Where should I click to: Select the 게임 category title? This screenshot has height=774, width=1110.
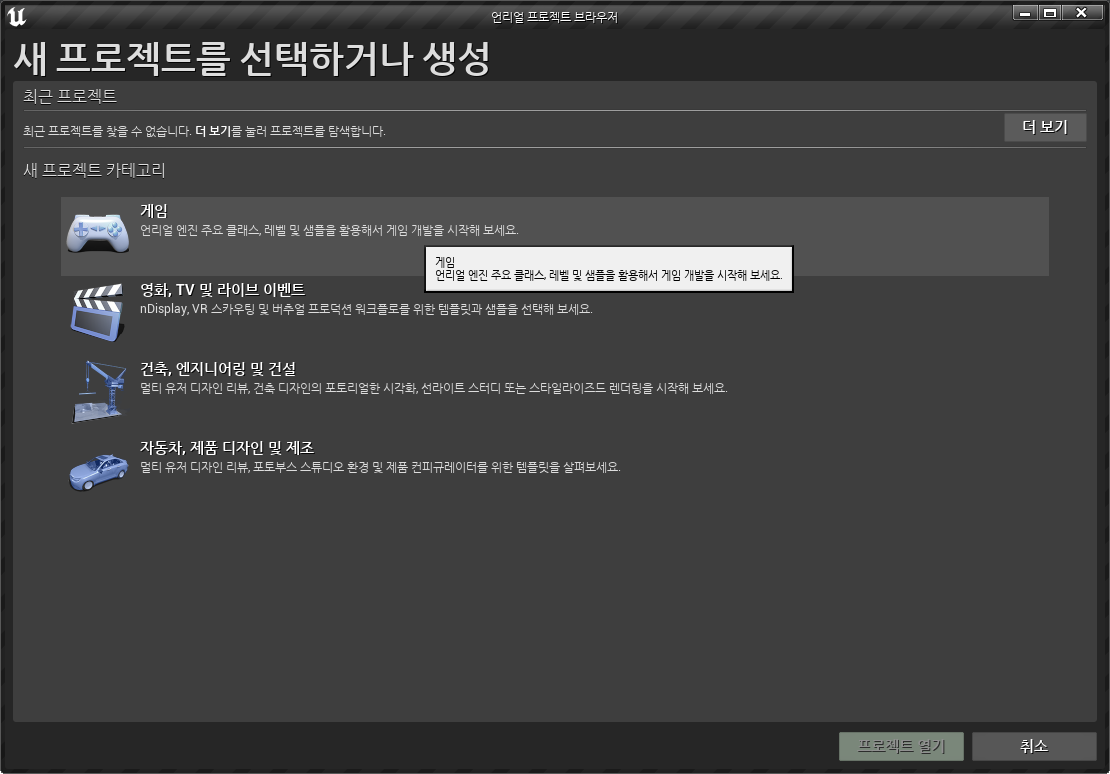(x=154, y=210)
